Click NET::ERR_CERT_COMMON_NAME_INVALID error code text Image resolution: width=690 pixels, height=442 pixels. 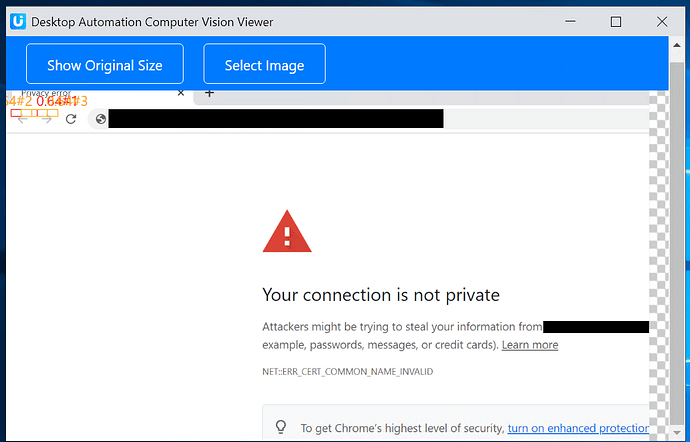(x=348, y=372)
